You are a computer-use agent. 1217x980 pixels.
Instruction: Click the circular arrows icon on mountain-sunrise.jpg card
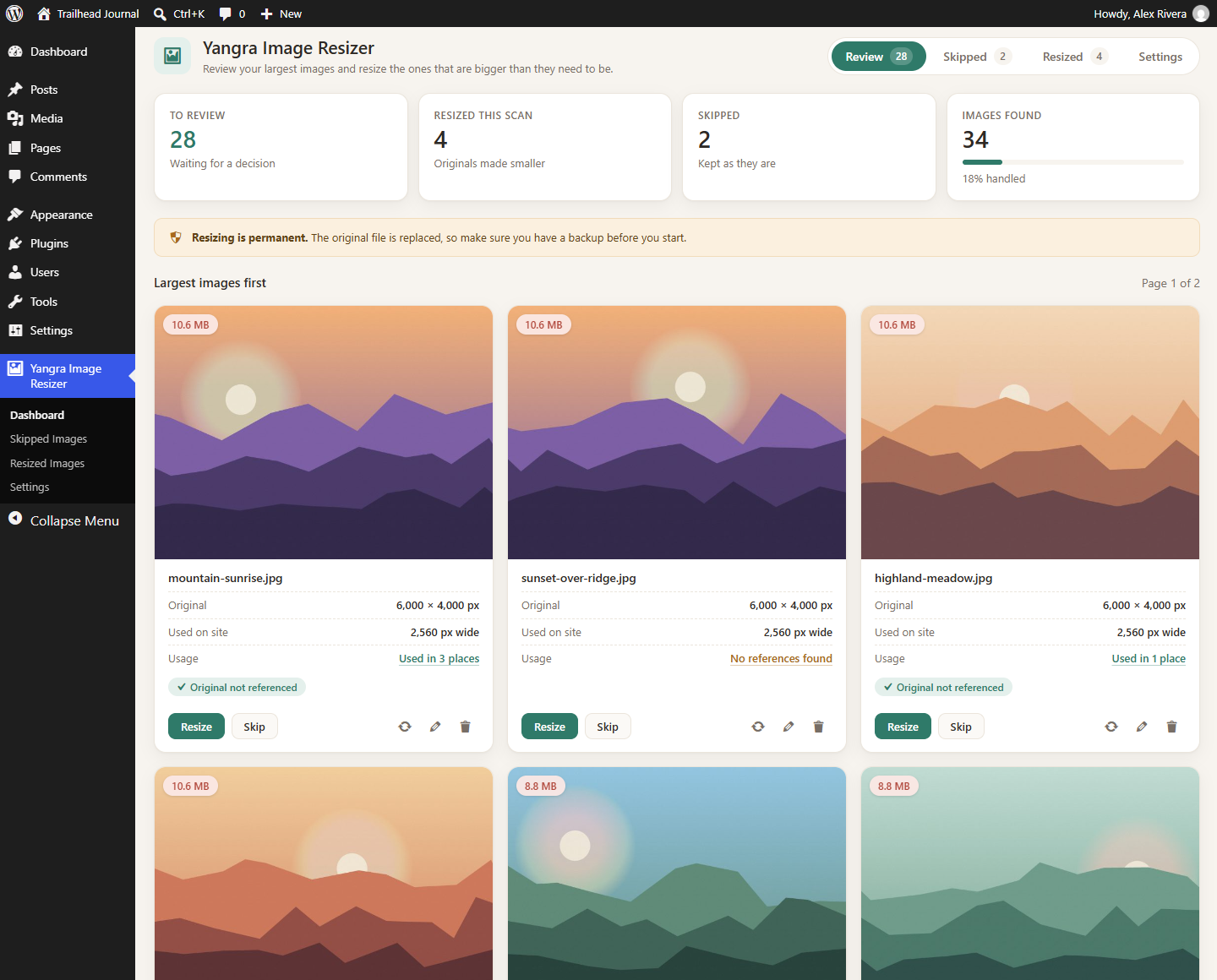point(405,727)
